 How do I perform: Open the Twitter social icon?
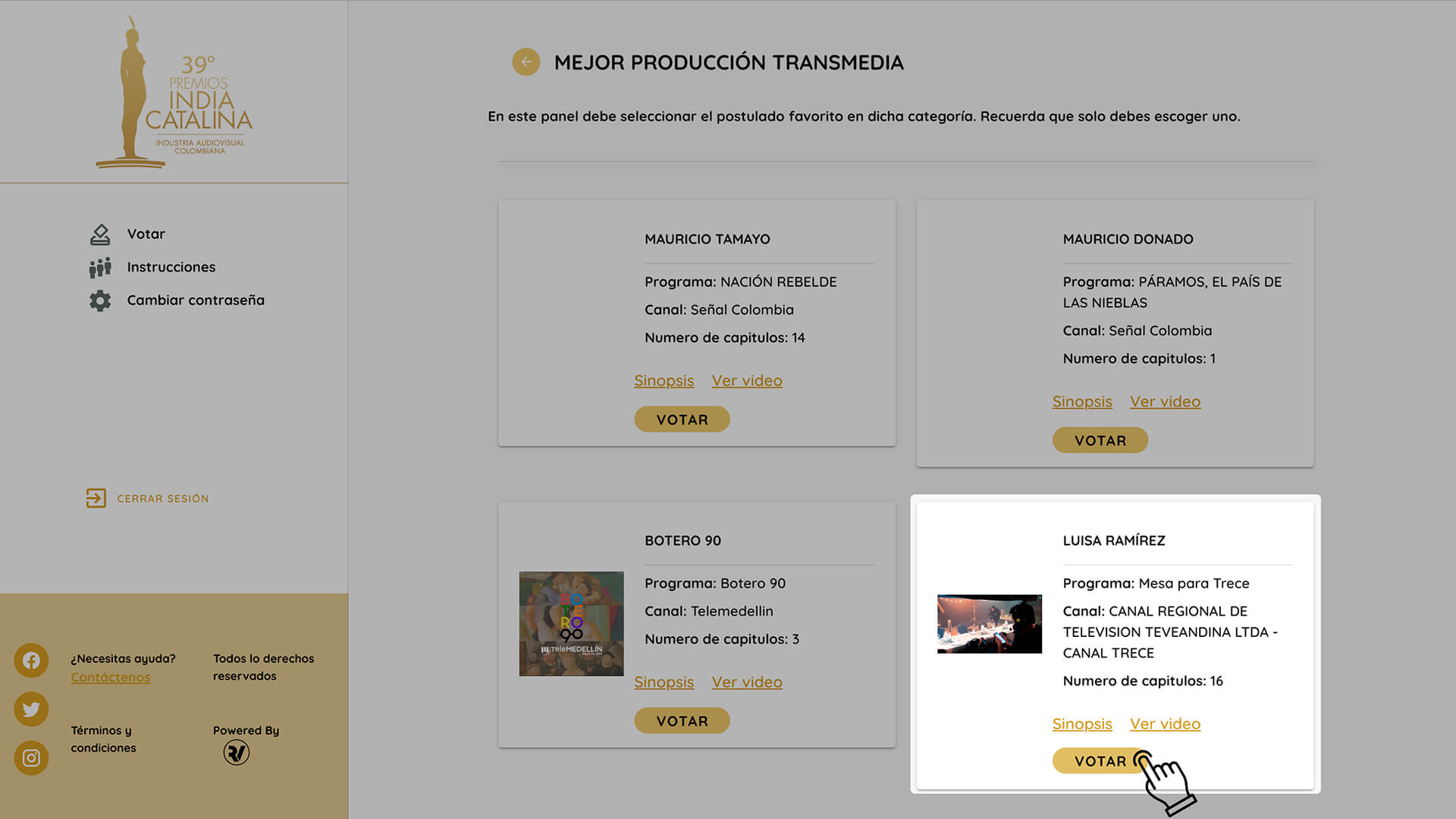click(31, 709)
